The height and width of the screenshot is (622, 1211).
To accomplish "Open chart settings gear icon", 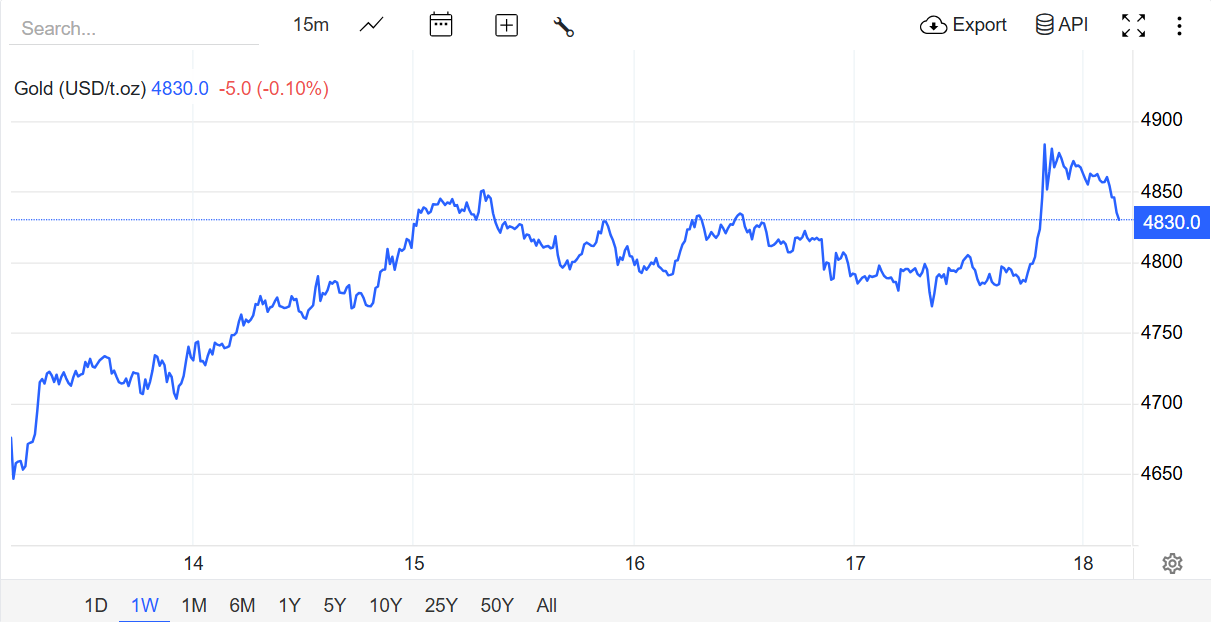I will tap(1173, 564).
